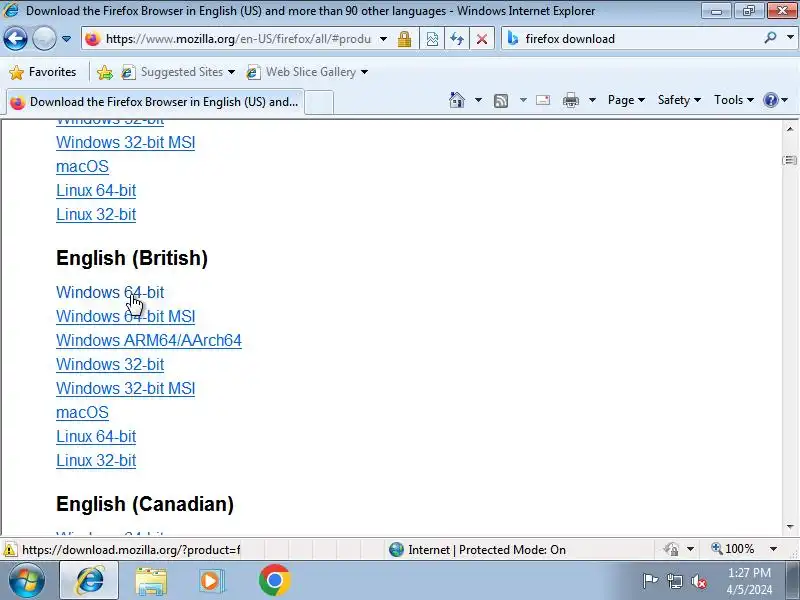Open zoom level 100% control
The image size is (800, 600).
tap(744, 549)
